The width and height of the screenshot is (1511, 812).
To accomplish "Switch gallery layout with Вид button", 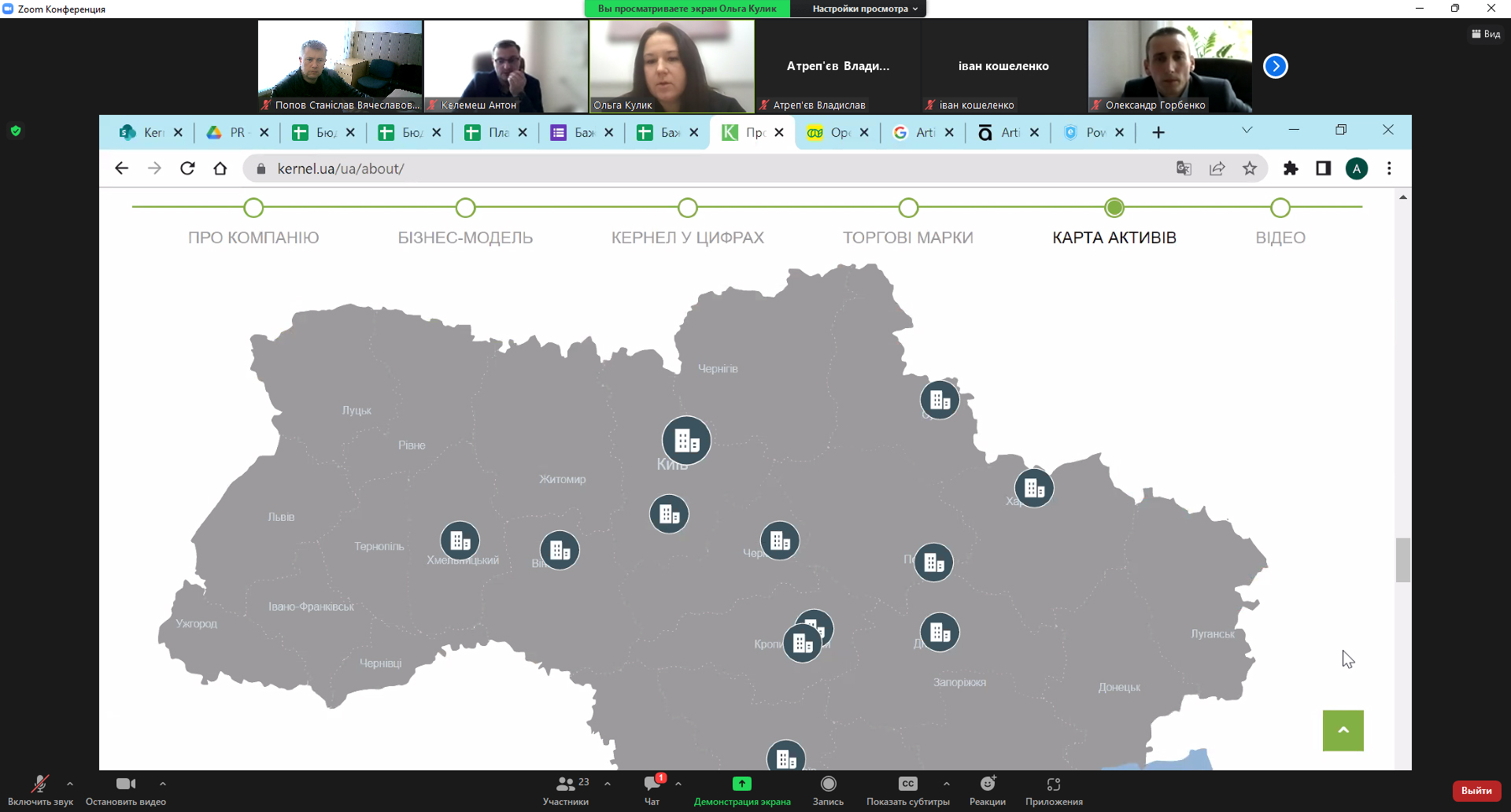I will coord(1486,34).
